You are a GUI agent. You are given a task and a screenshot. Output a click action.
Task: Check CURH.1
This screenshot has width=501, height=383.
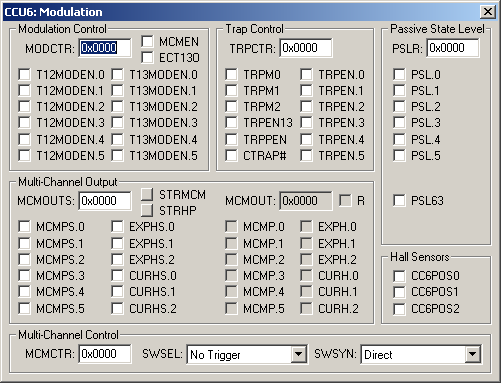tap(306, 292)
